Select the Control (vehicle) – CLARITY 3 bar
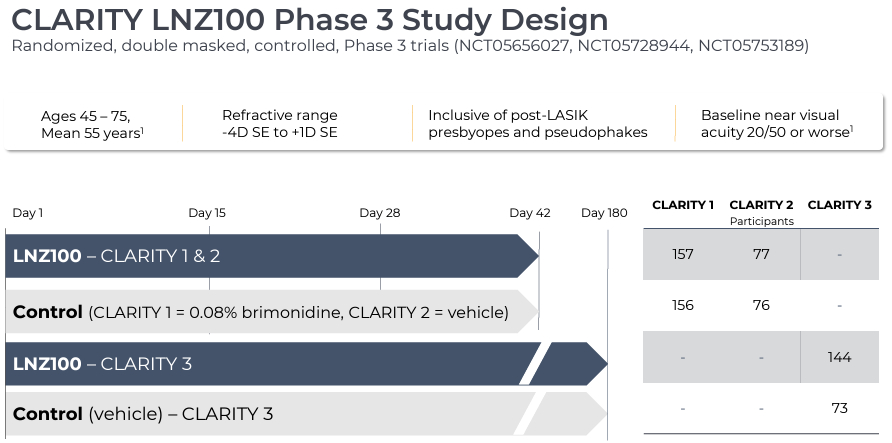This screenshot has height=443, width=892. (x=268, y=413)
